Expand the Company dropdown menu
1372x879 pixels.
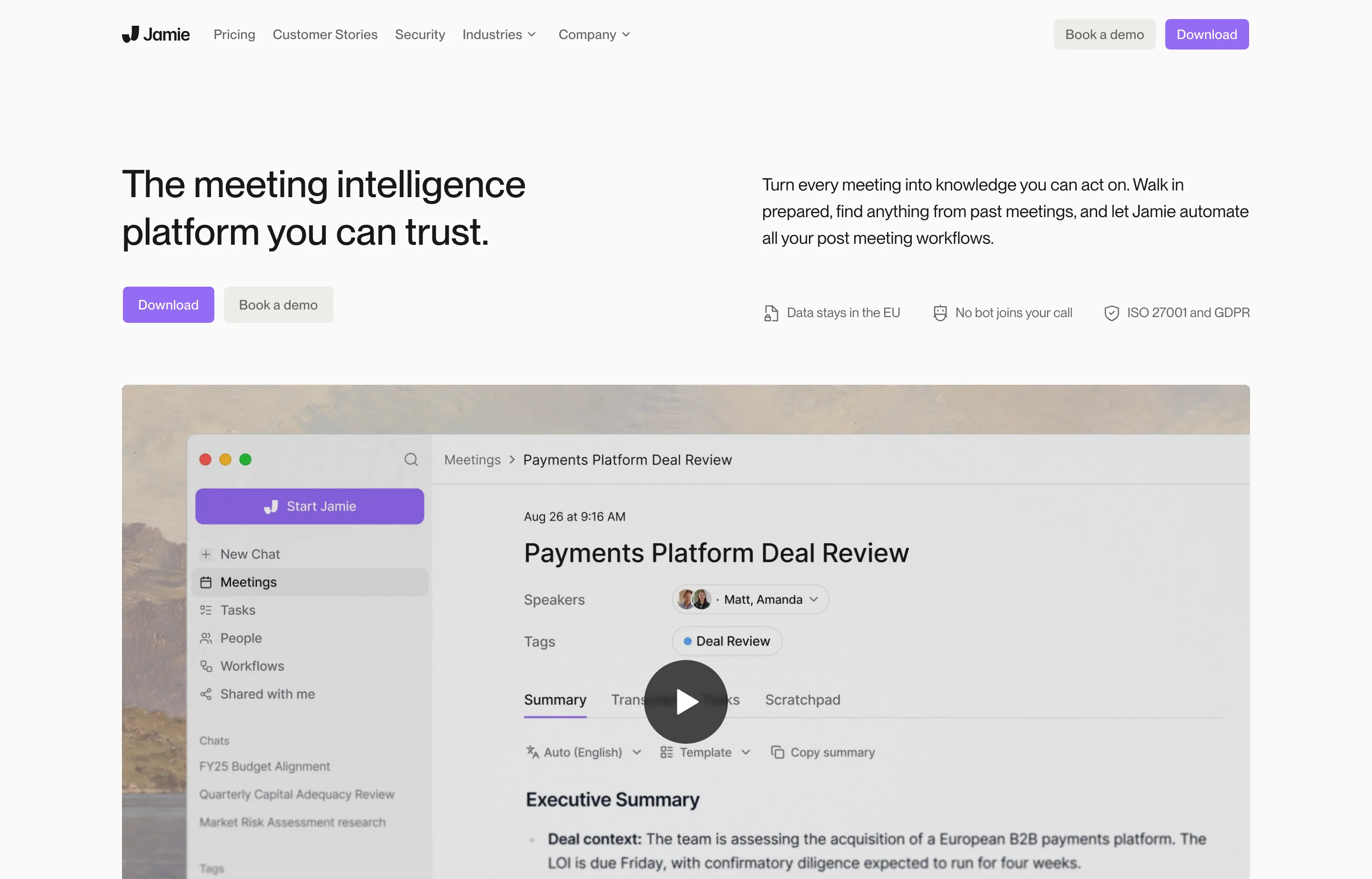(595, 34)
